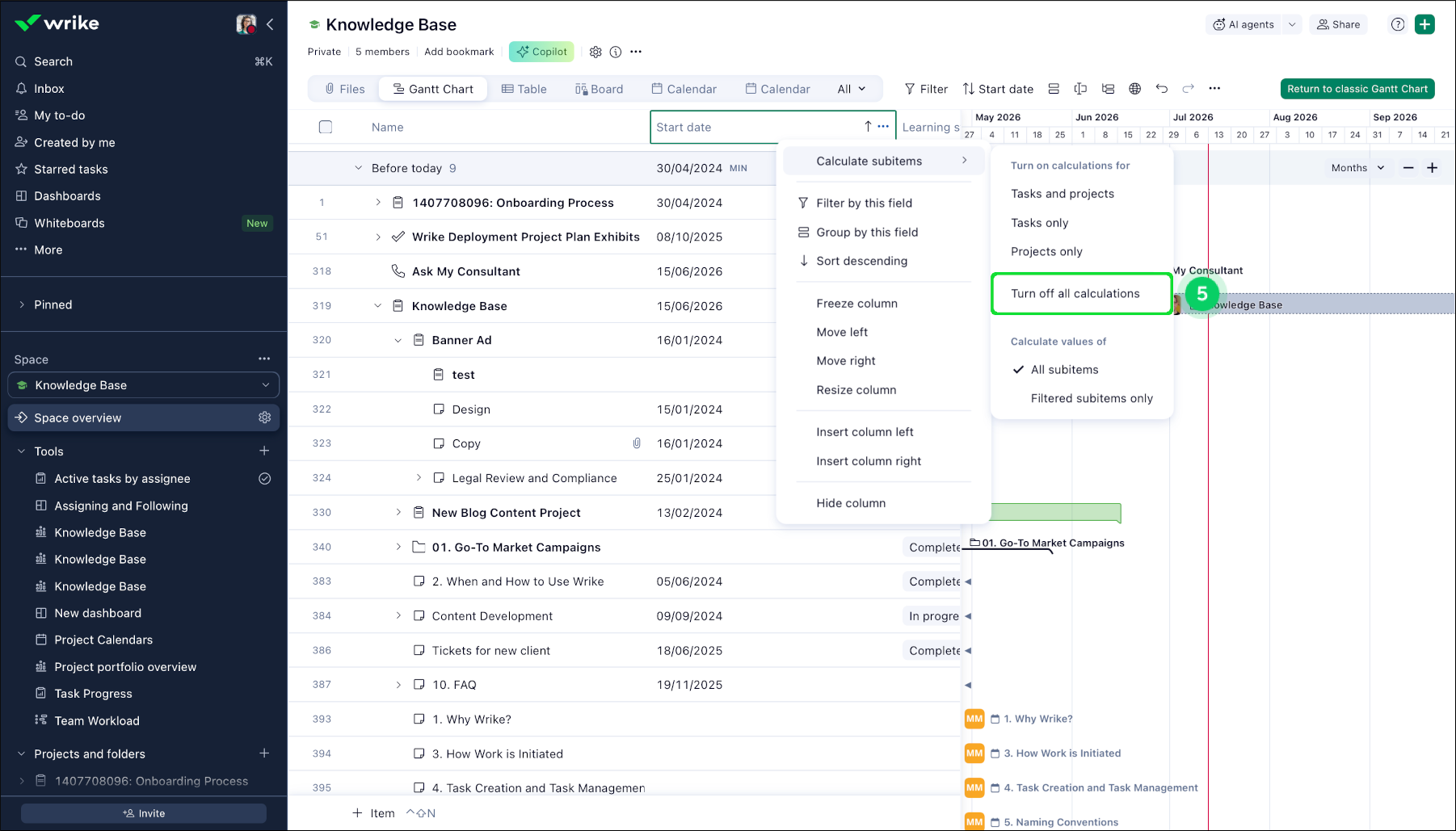Expand the New Blog Content Project row
1456x831 pixels.
pyautogui.click(x=398, y=513)
